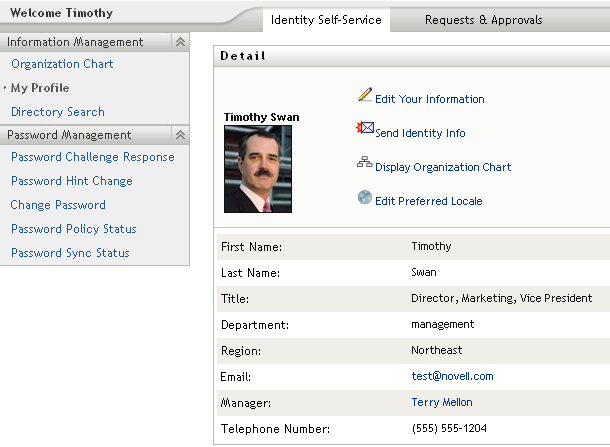Click the Edit Preferred Locale link text
Viewport: 610px width, 447px height.
(x=428, y=201)
